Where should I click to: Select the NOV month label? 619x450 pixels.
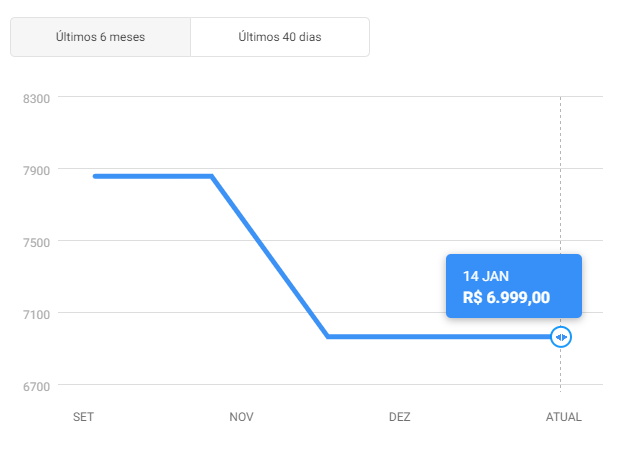click(x=241, y=417)
